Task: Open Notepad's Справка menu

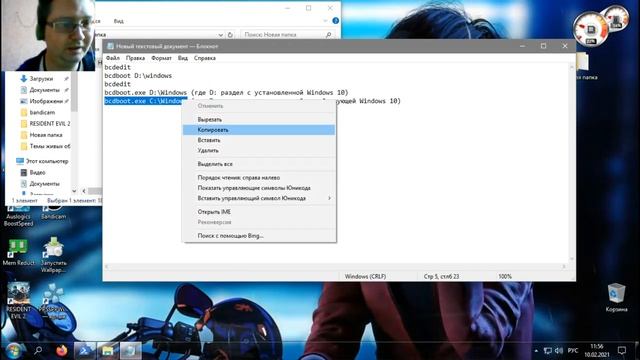Action: point(204,58)
